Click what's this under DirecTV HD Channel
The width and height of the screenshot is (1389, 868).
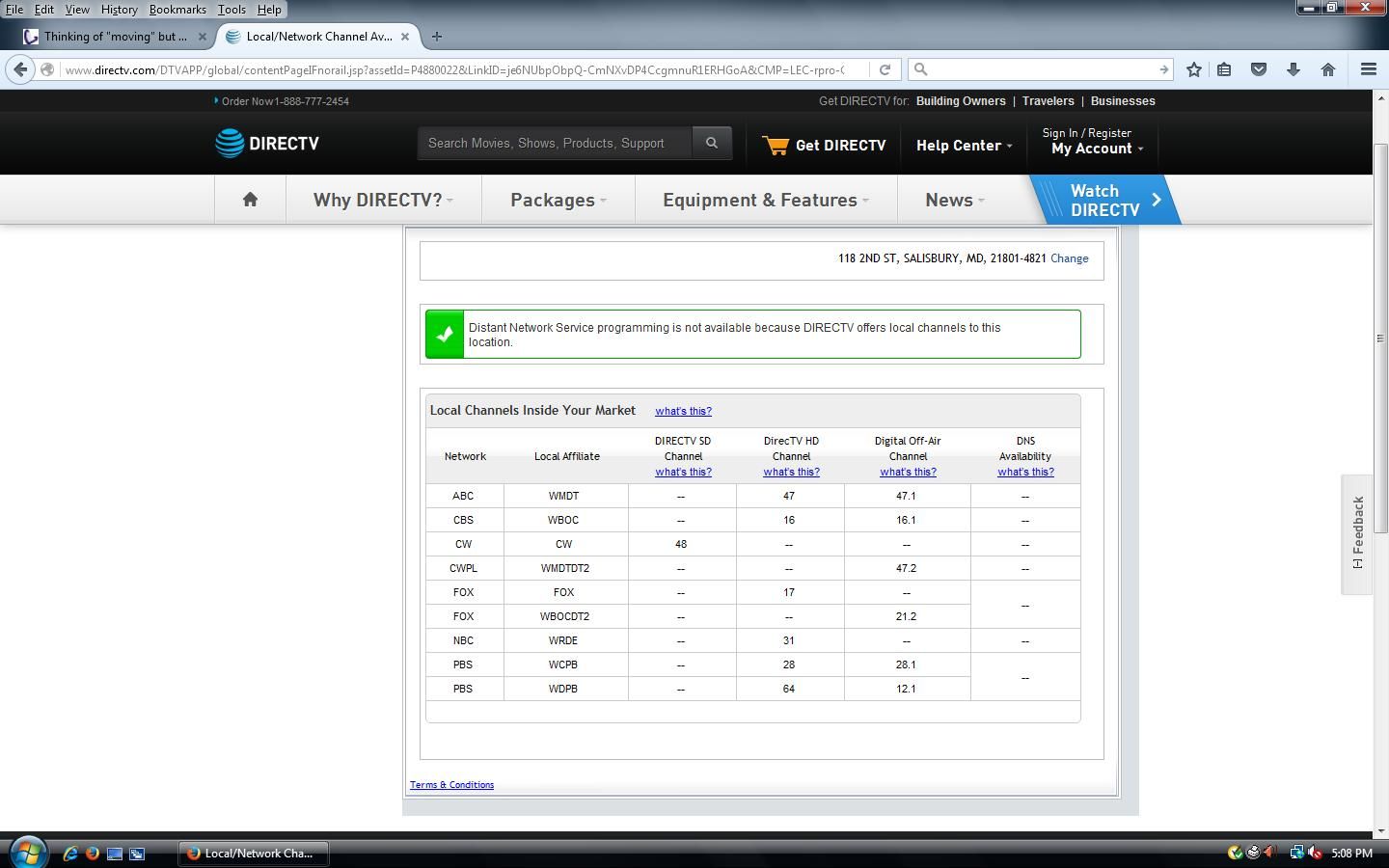[791, 472]
